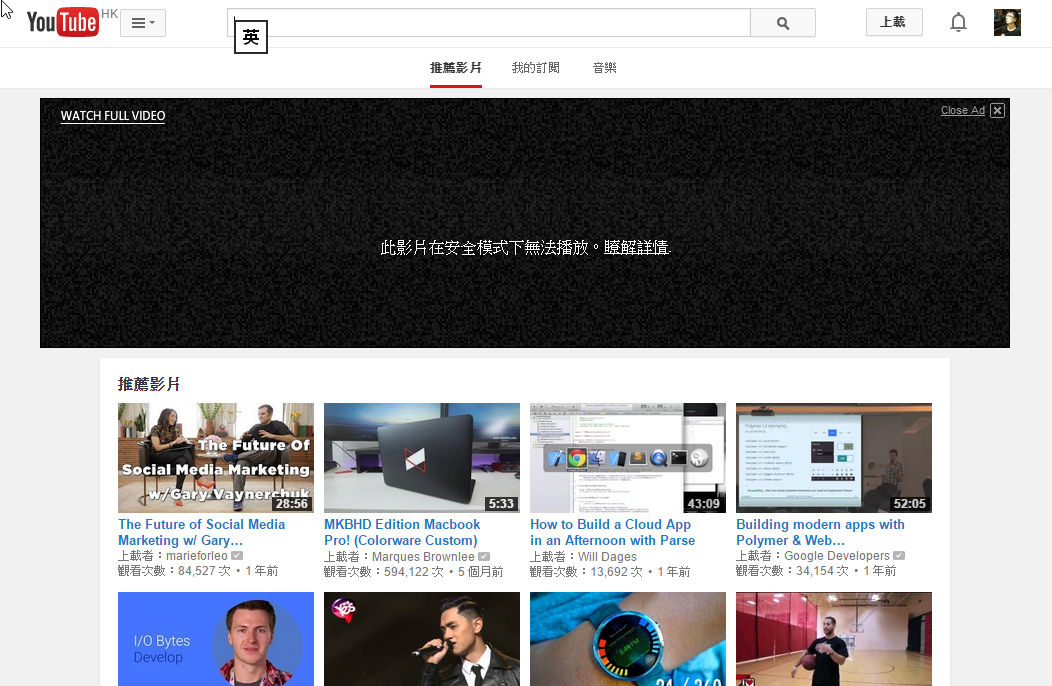Click view count 594,122 次
This screenshot has width=1052, height=686.
pos(414,571)
